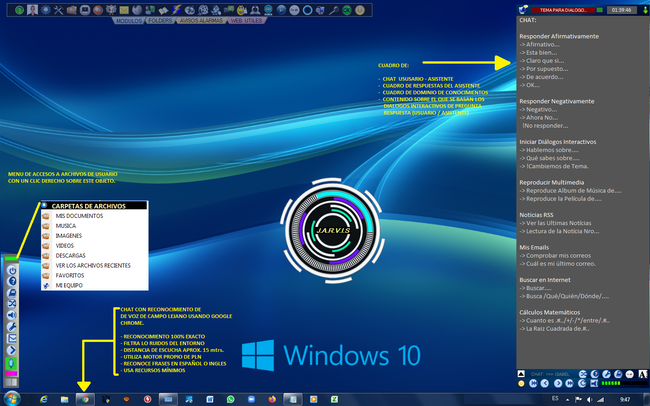650x406 pixels.
Task: Click the shuffle crossed arrows sidebar icon
Action: (12, 304)
